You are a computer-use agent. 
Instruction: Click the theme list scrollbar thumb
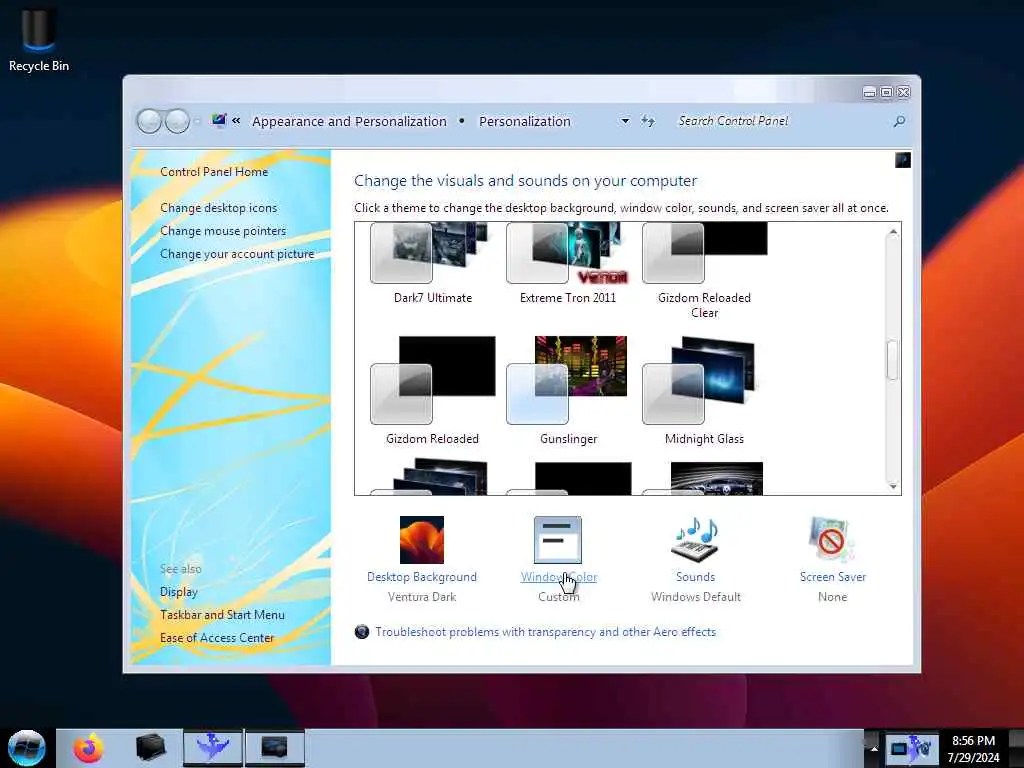[x=893, y=360]
